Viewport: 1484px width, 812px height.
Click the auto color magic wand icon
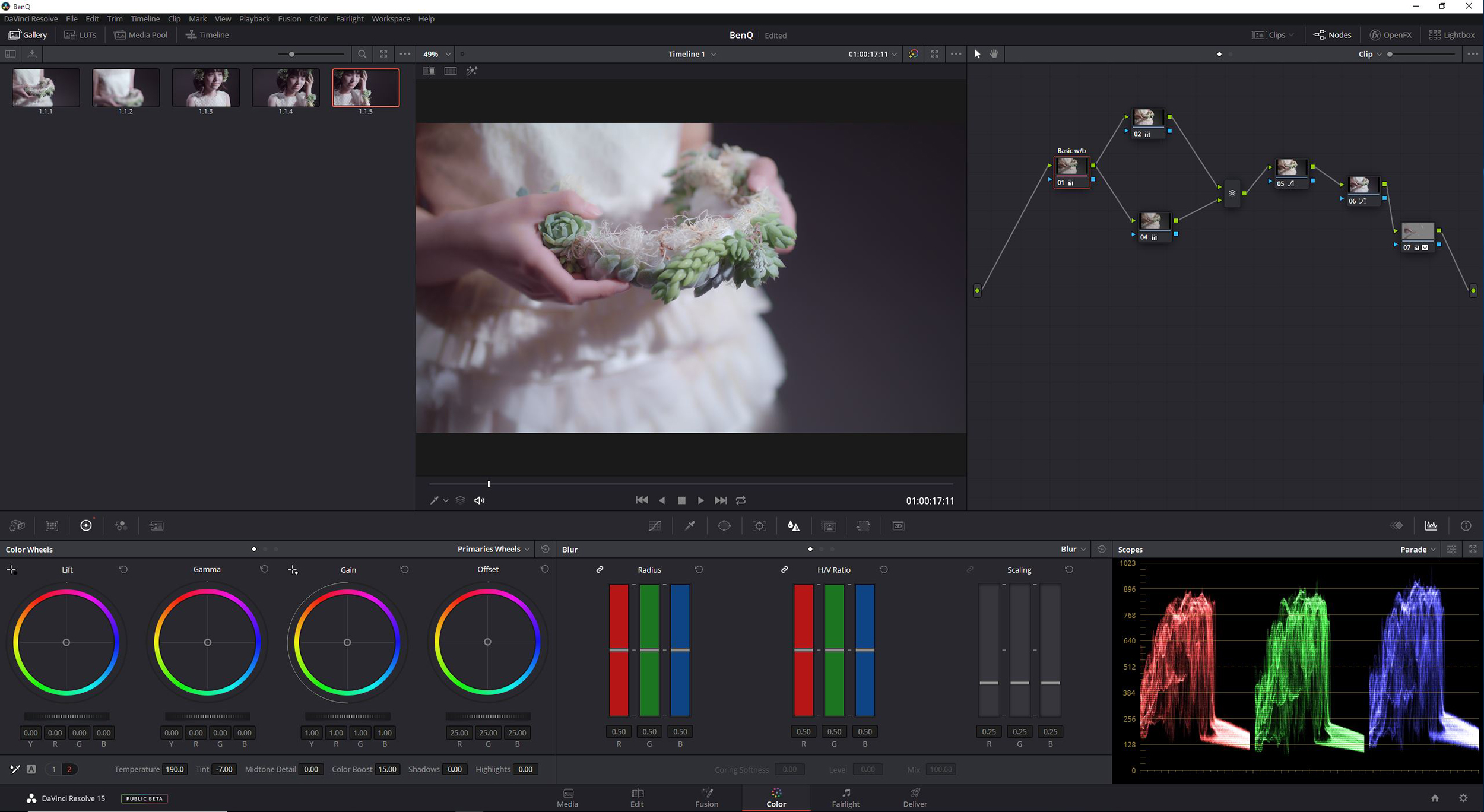click(472, 71)
